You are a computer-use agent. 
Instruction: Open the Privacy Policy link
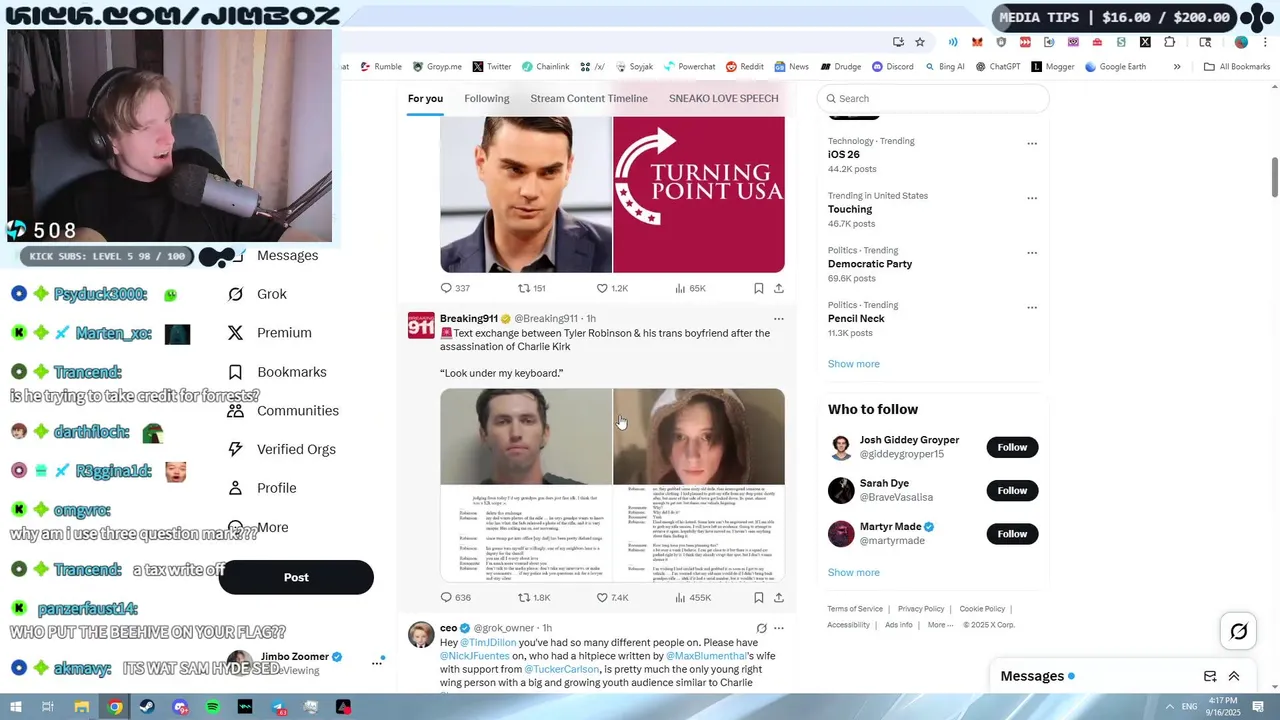pyautogui.click(x=921, y=609)
